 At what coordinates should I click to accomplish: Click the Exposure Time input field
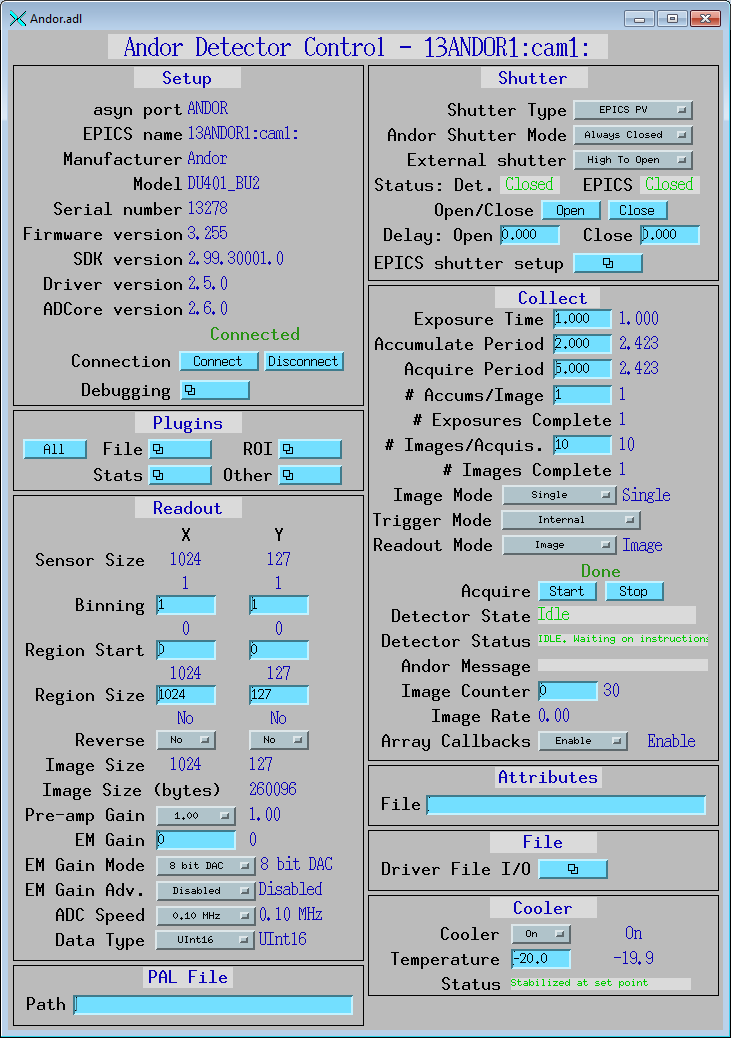(x=583, y=318)
